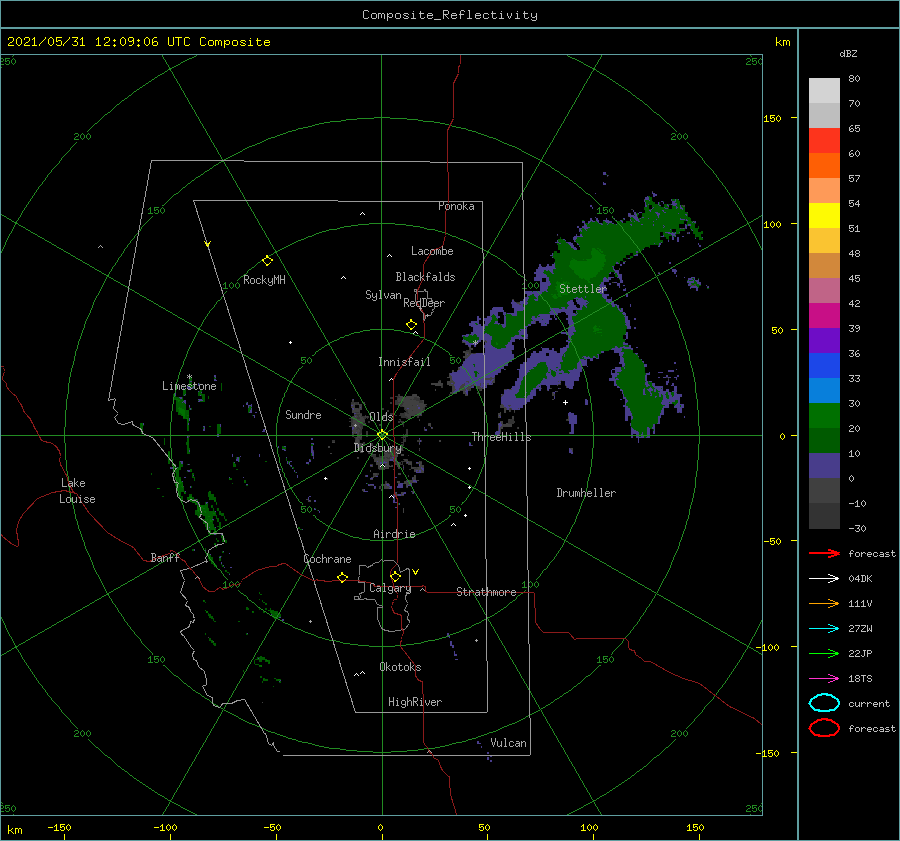900x841 pixels.
Task: Click the green 22JP arrow icon
Action: [824, 653]
